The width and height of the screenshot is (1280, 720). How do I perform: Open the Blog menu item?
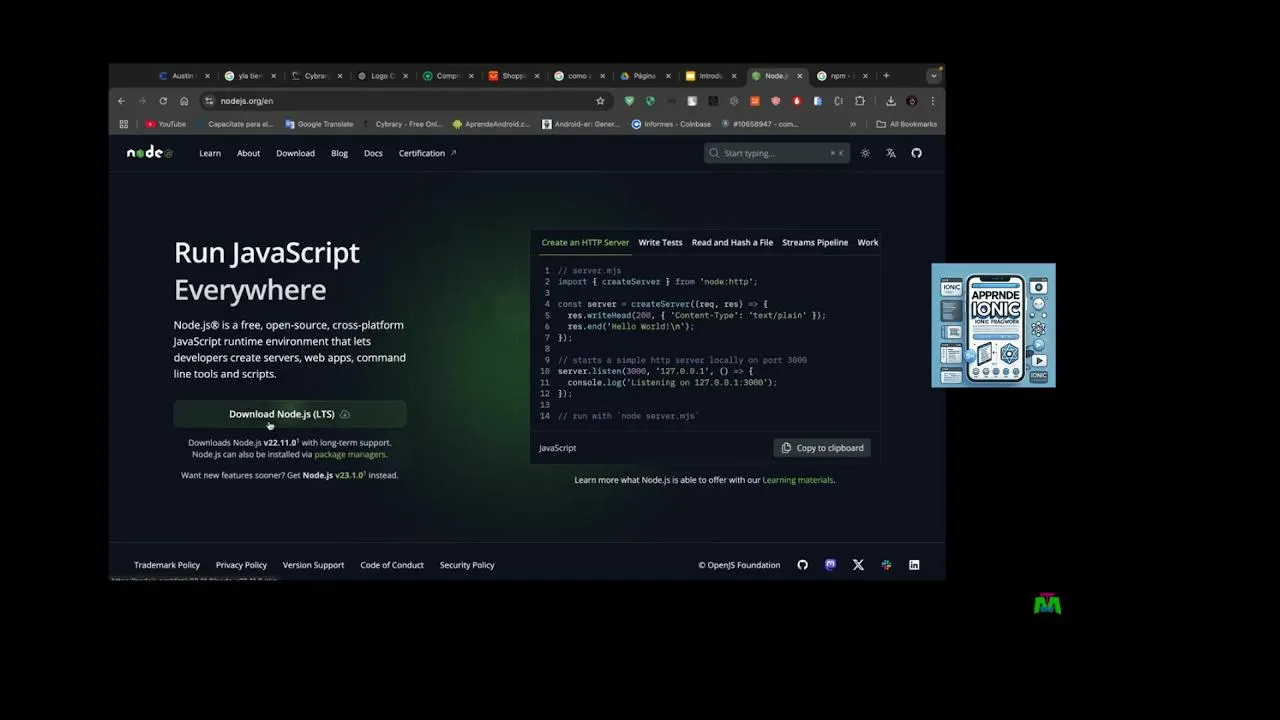point(339,153)
